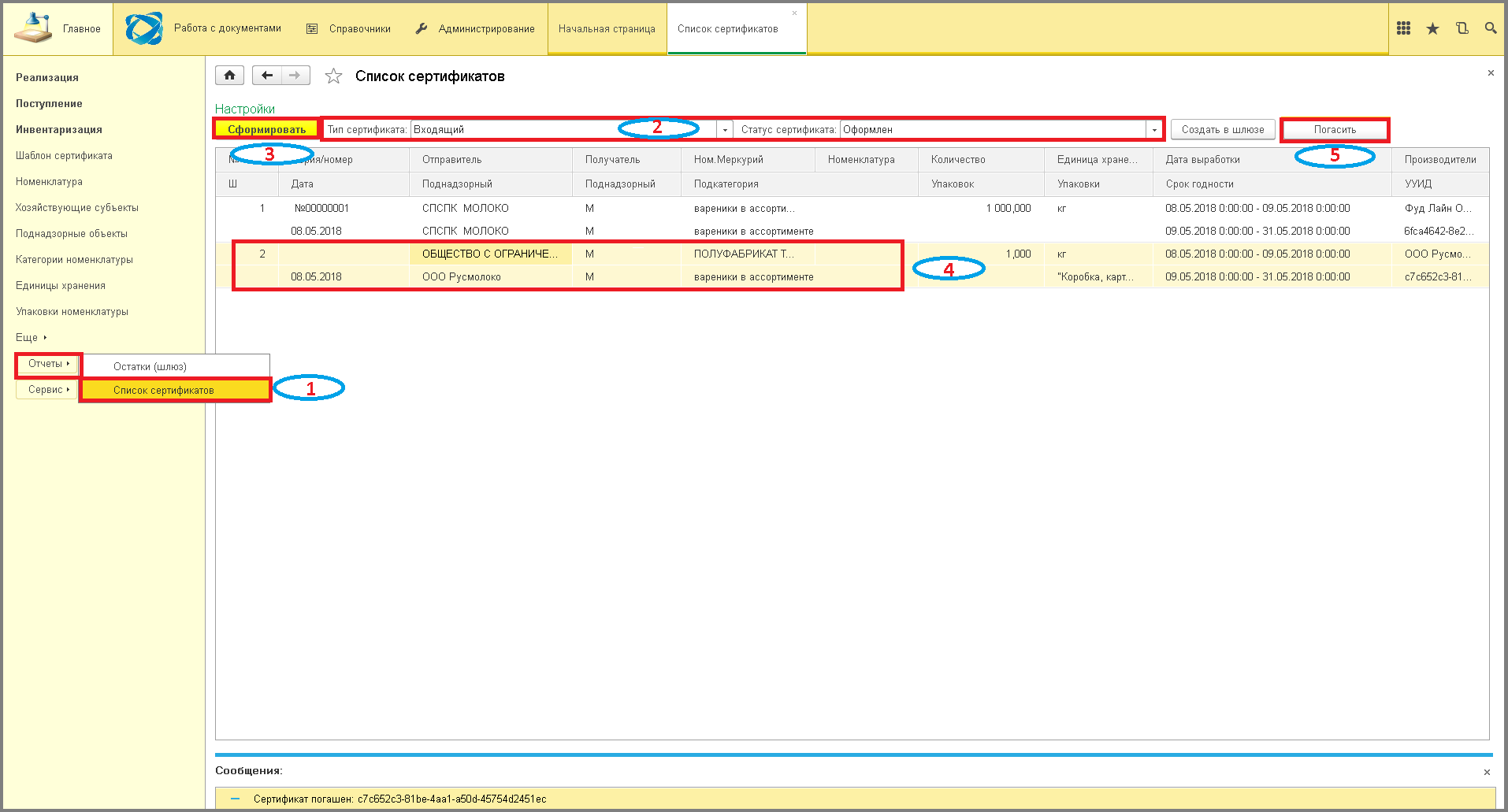Click the Ном.Меркурий column header
The height and width of the screenshot is (812, 1508).
pyautogui.click(x=748, y=159)
